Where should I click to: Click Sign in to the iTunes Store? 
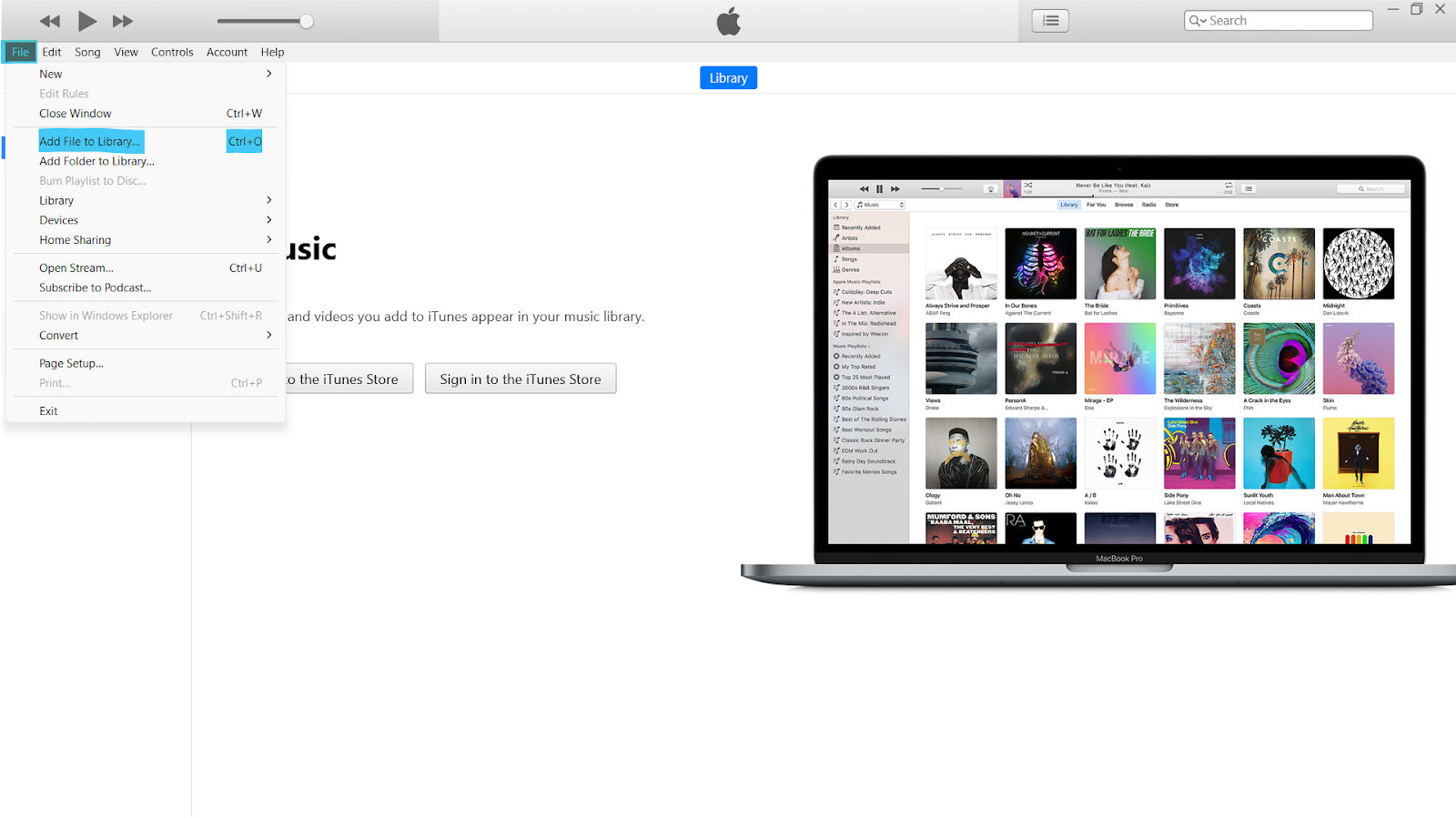click(x=521, y=379)
